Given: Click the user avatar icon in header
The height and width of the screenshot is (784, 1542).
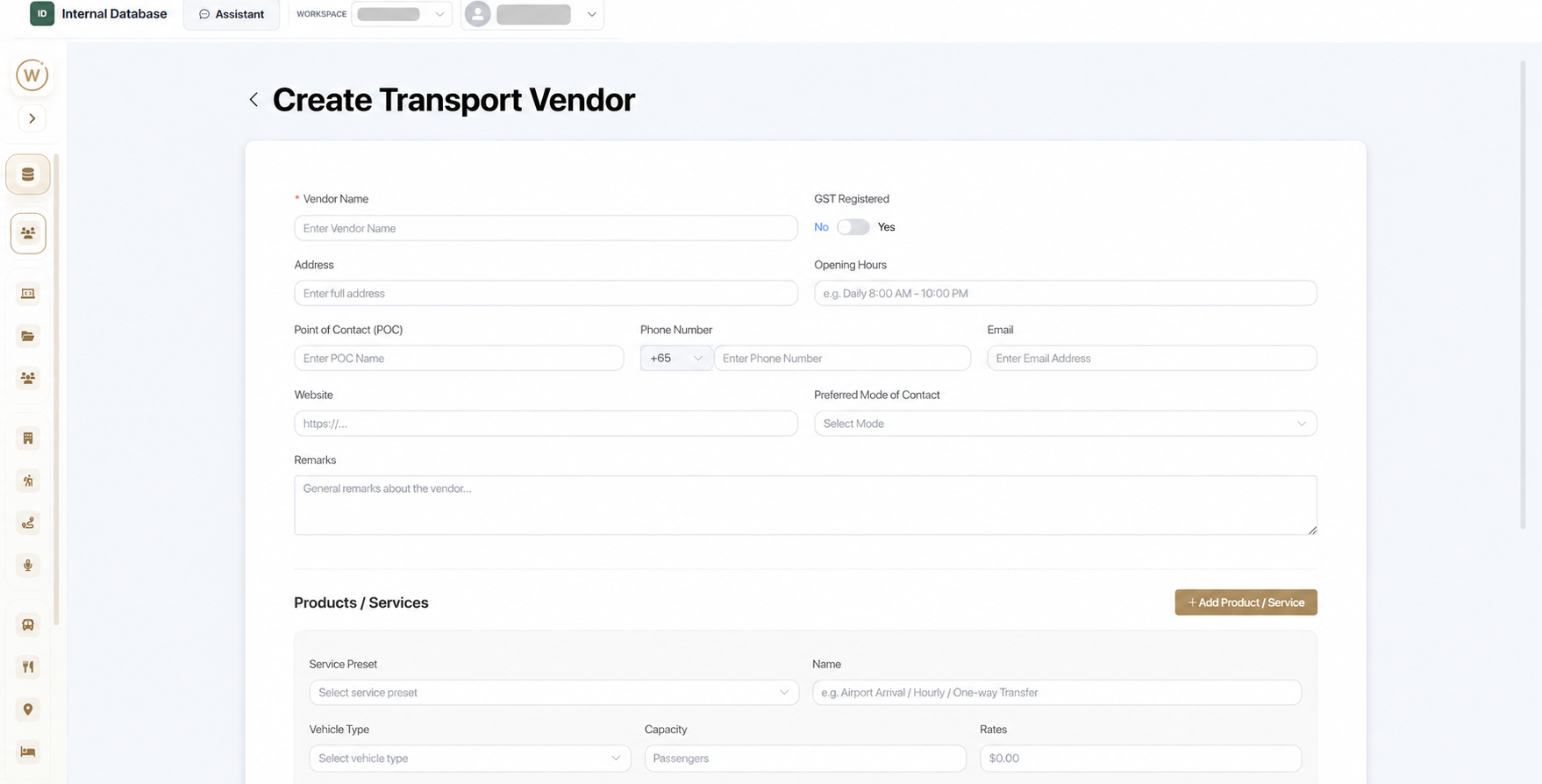Looking at the screenshot, I should coord(477,14).
